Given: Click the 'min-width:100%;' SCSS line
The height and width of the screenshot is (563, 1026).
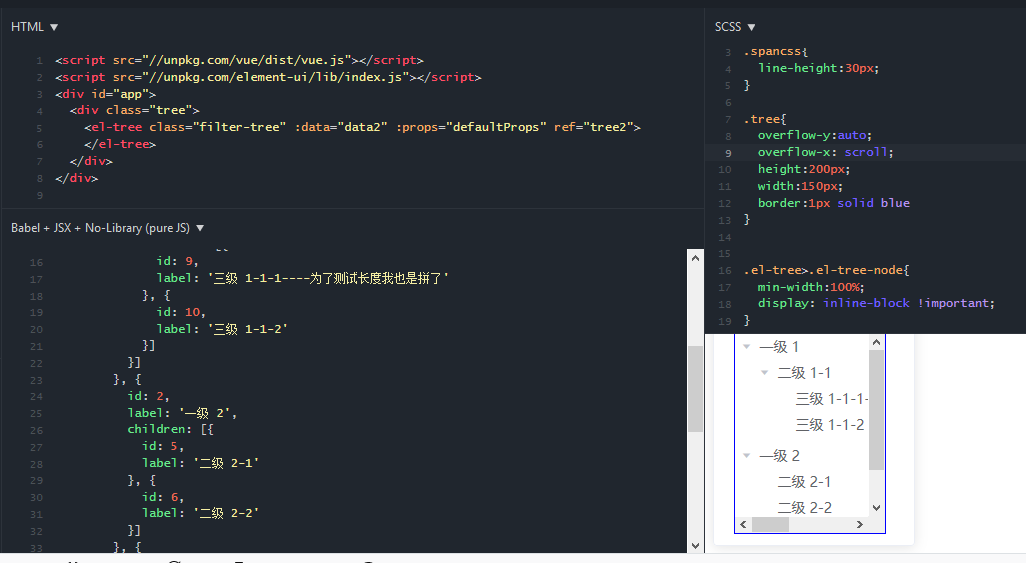Looking at the screenshot, I should click(811, 287).
